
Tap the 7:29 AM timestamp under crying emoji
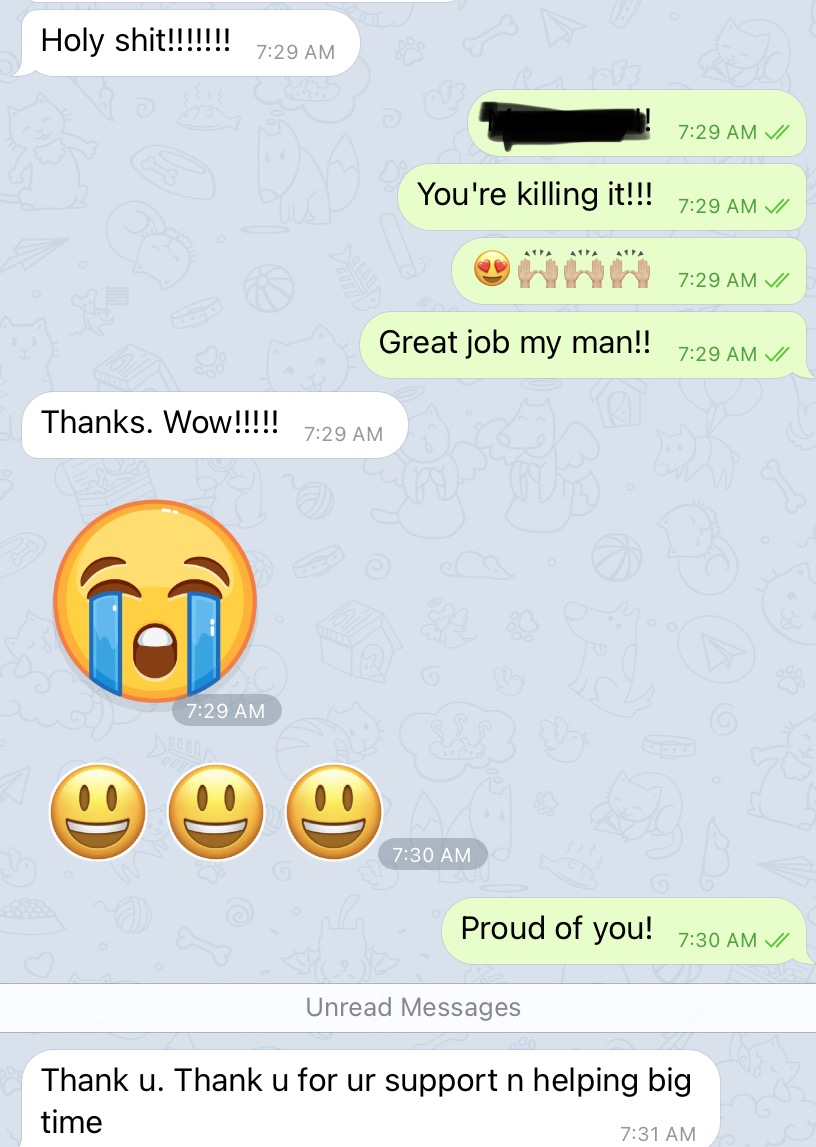pos(226,710)
